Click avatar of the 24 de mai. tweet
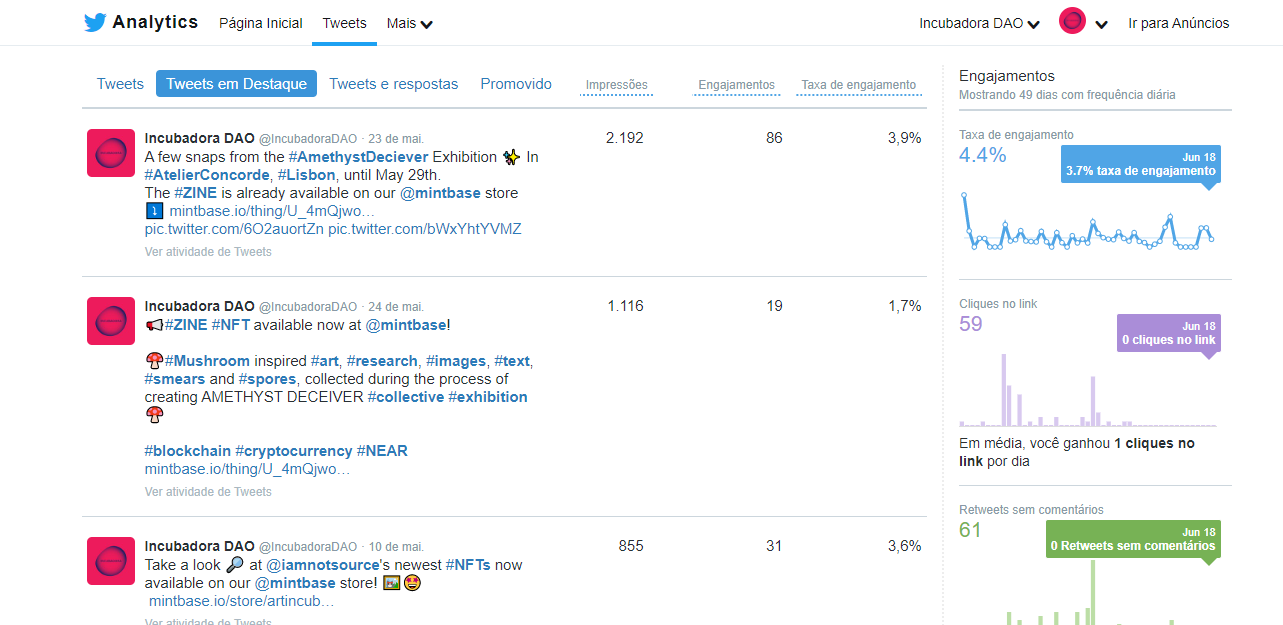Image resolution: width=1283 pixels, height=625 pixels. coord(111,321)
